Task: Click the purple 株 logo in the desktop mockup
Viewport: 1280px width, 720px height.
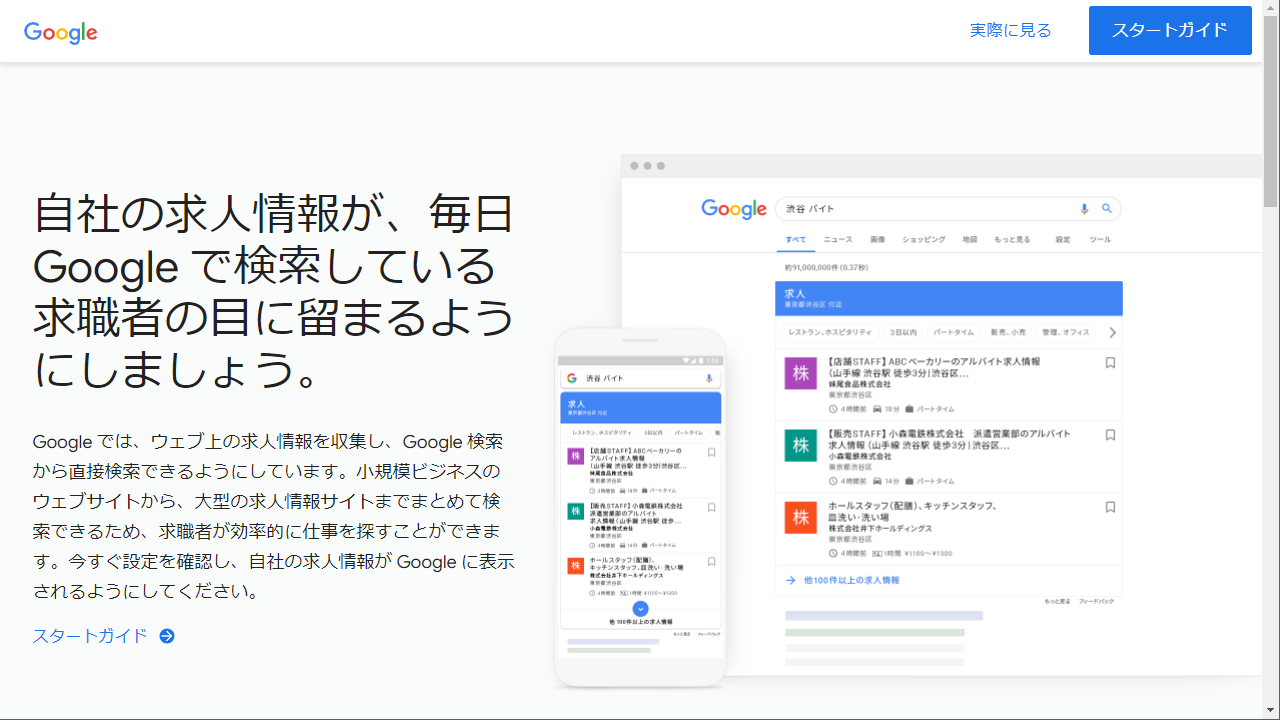Action: pyautogui.click(x=801, y=373)
